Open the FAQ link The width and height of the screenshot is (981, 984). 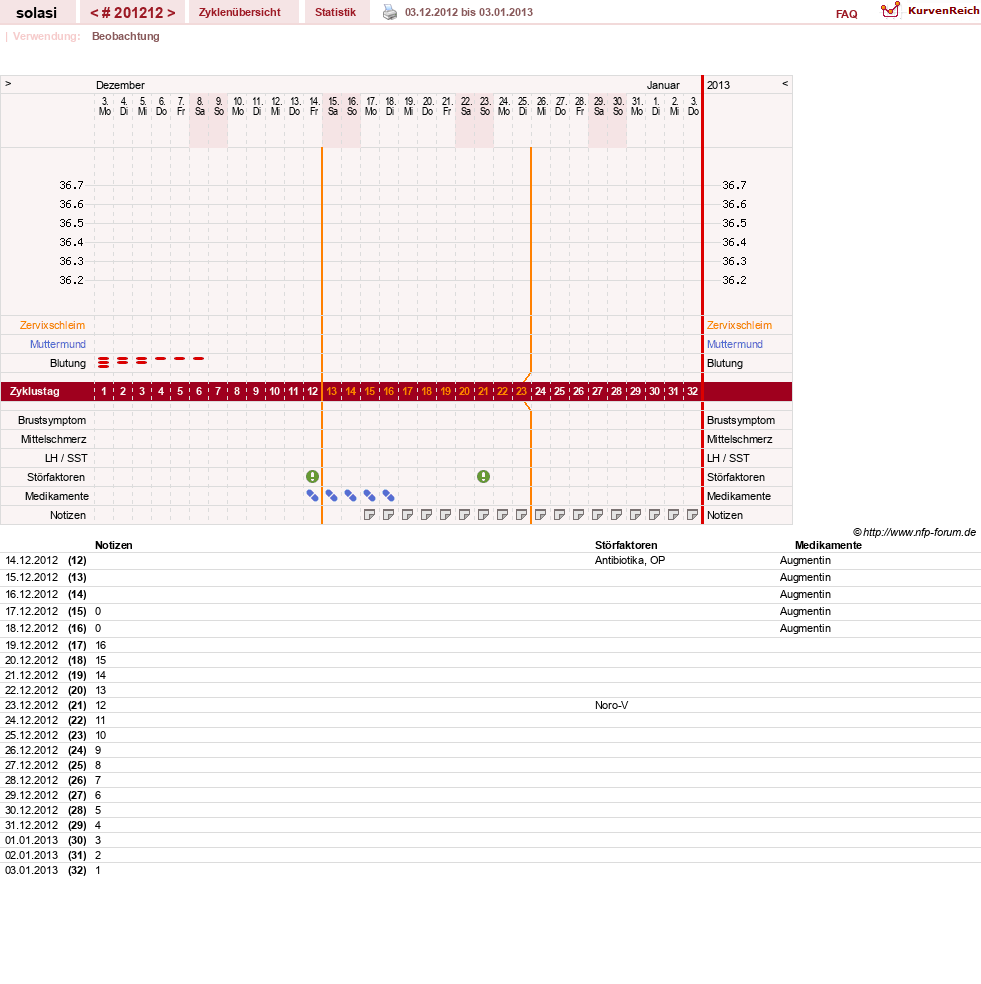pyautogui.click(x=846, y=14)
